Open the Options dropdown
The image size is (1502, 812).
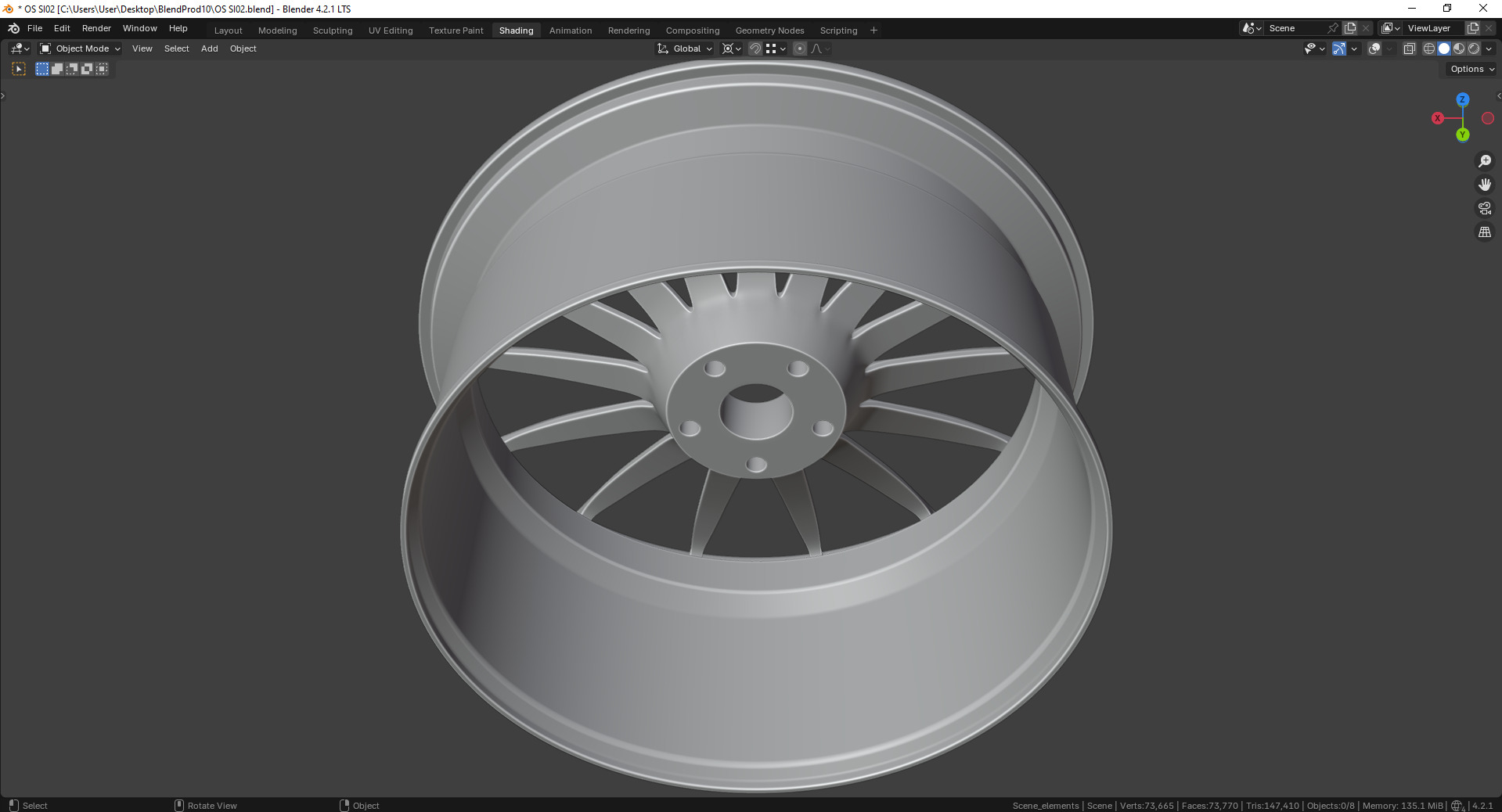(1471, 69)
